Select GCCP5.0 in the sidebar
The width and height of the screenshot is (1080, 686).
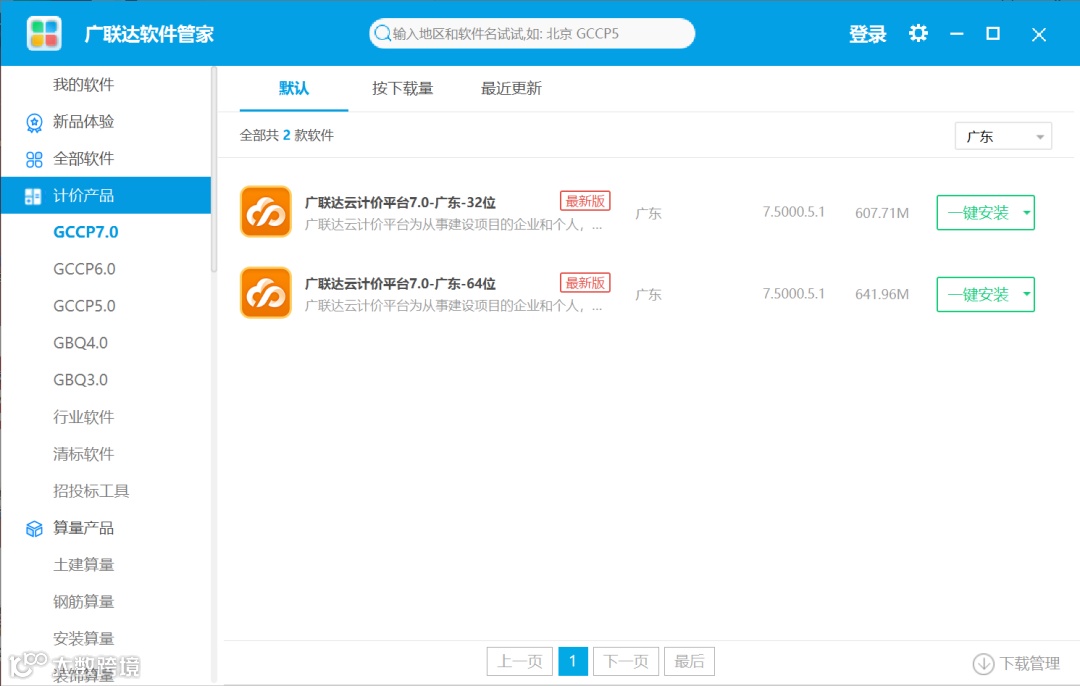(84, 306)
